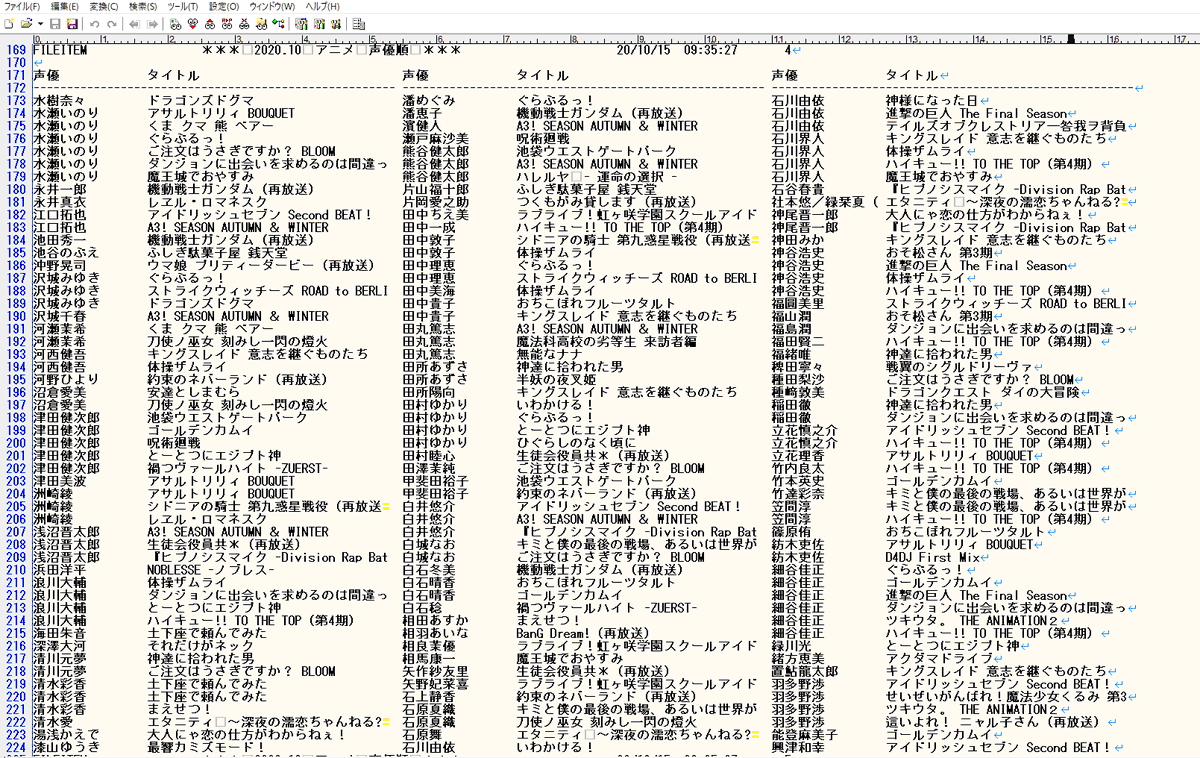The width and height of the screenshot is (1200, 758).
Task: Undo the last edit
Action: [x=95, y=23]
